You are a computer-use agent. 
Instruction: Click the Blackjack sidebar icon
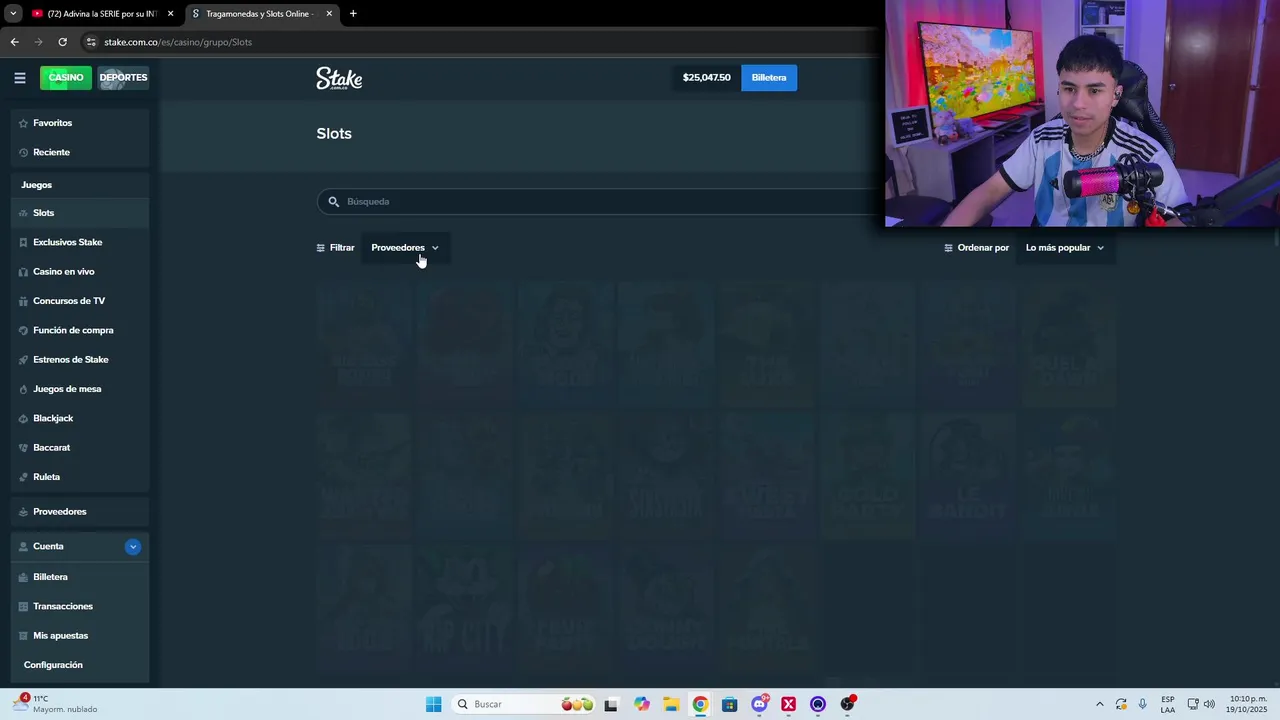click(x=24, y=418)
